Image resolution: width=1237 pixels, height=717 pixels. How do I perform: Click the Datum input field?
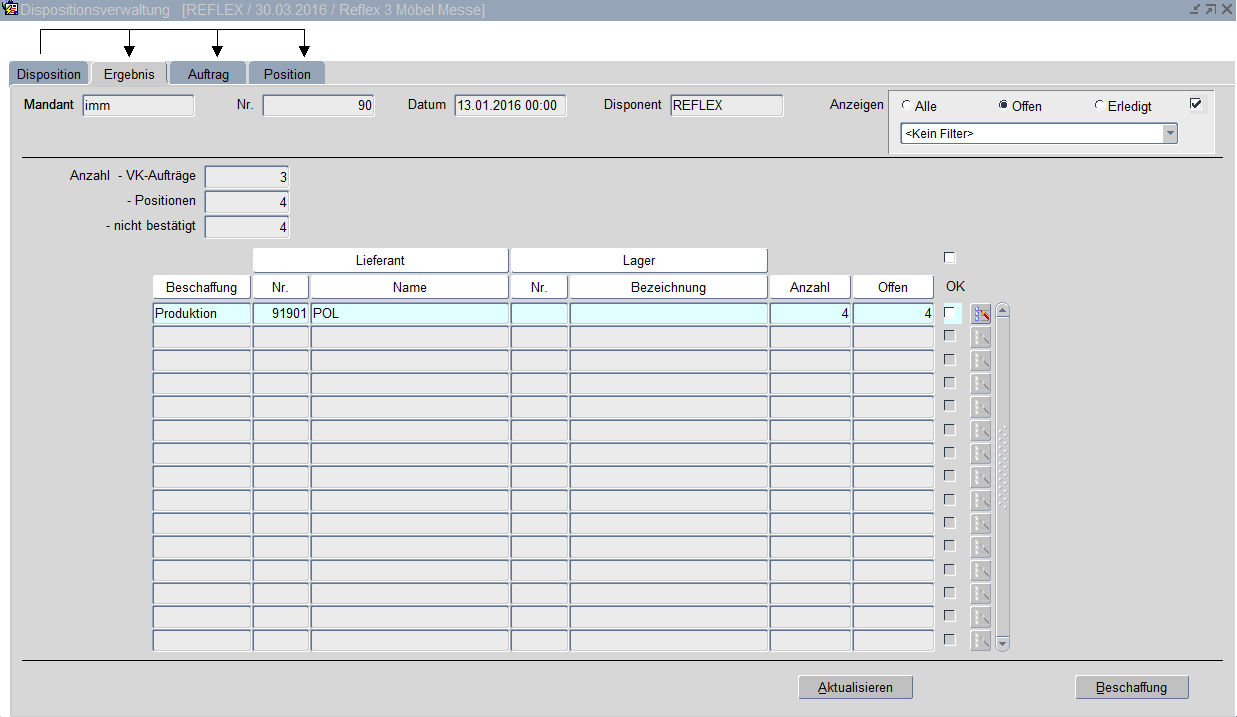(510, 106)
